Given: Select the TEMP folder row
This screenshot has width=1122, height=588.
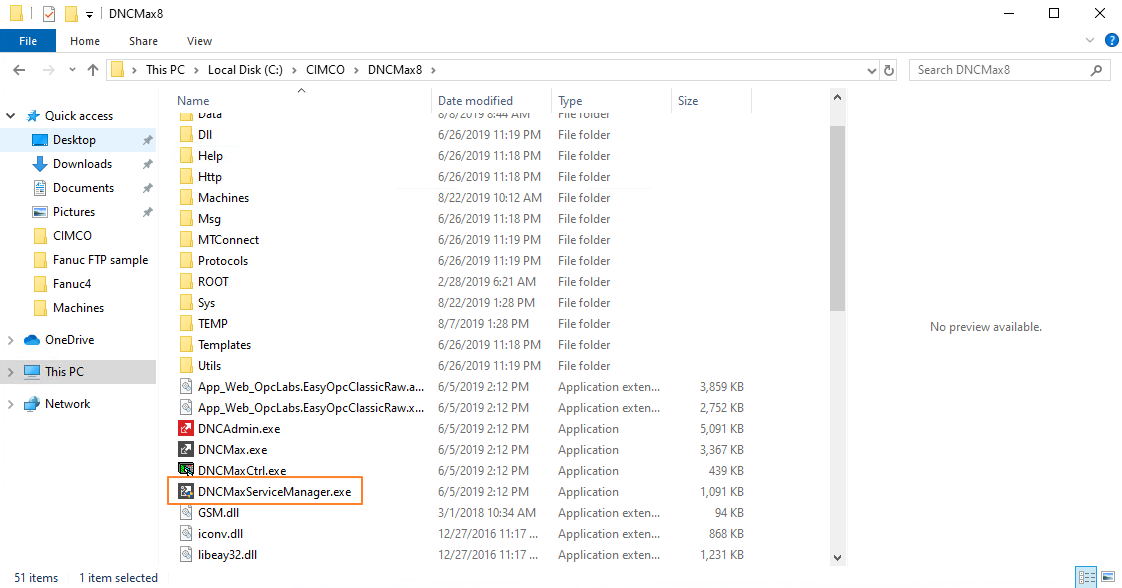Looking at the screenshot, I should pyautogui.click(x=462, y=324).
